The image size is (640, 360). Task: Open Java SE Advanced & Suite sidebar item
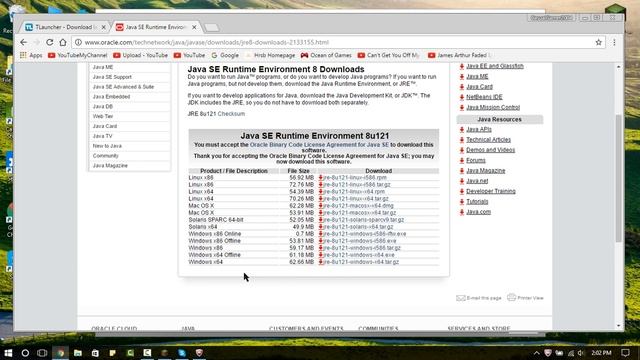tap(123, 87)
